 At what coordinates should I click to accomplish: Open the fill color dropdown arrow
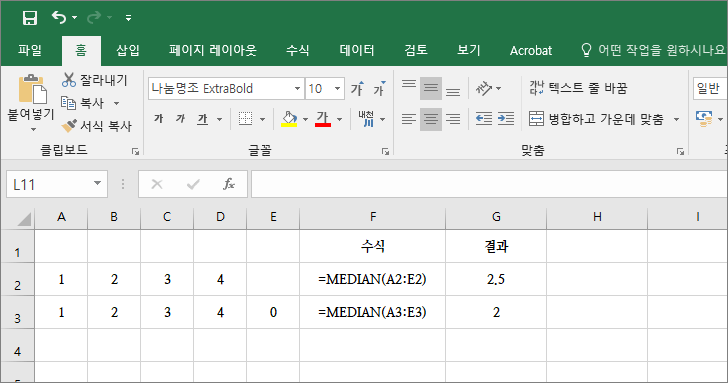tap(306, 120)
